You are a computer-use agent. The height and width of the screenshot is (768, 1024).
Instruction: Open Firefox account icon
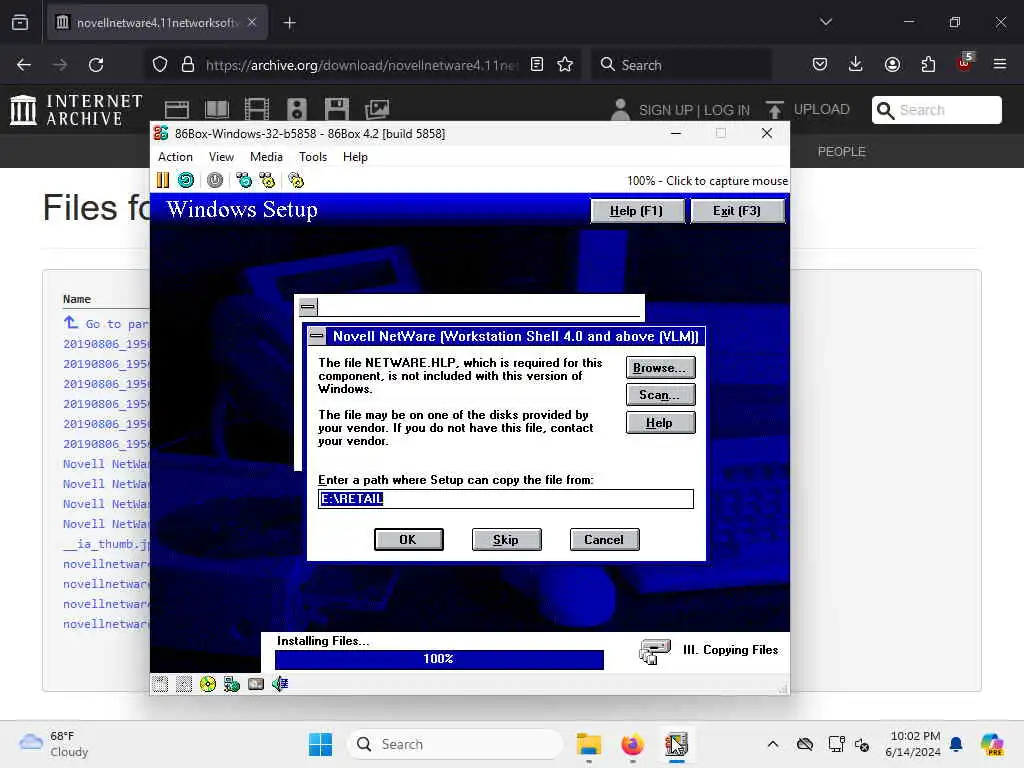click(x=892, y=65)
